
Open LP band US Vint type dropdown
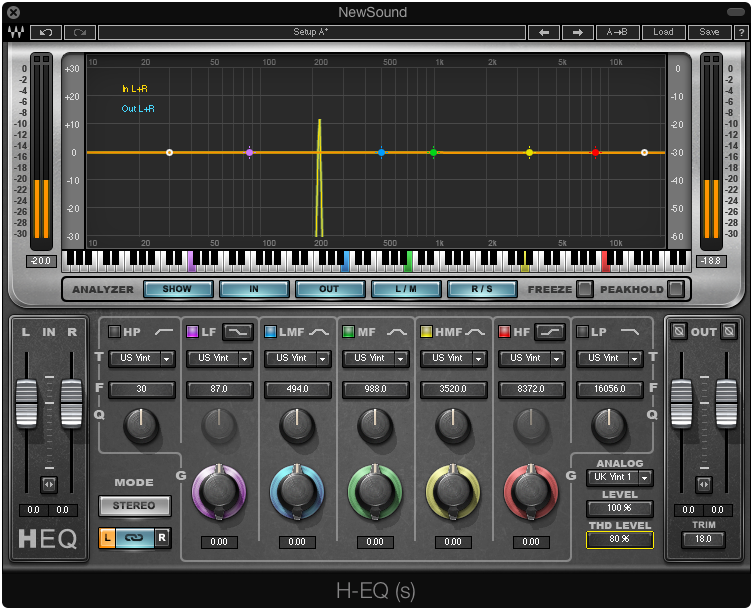click(x=610, y=358)
